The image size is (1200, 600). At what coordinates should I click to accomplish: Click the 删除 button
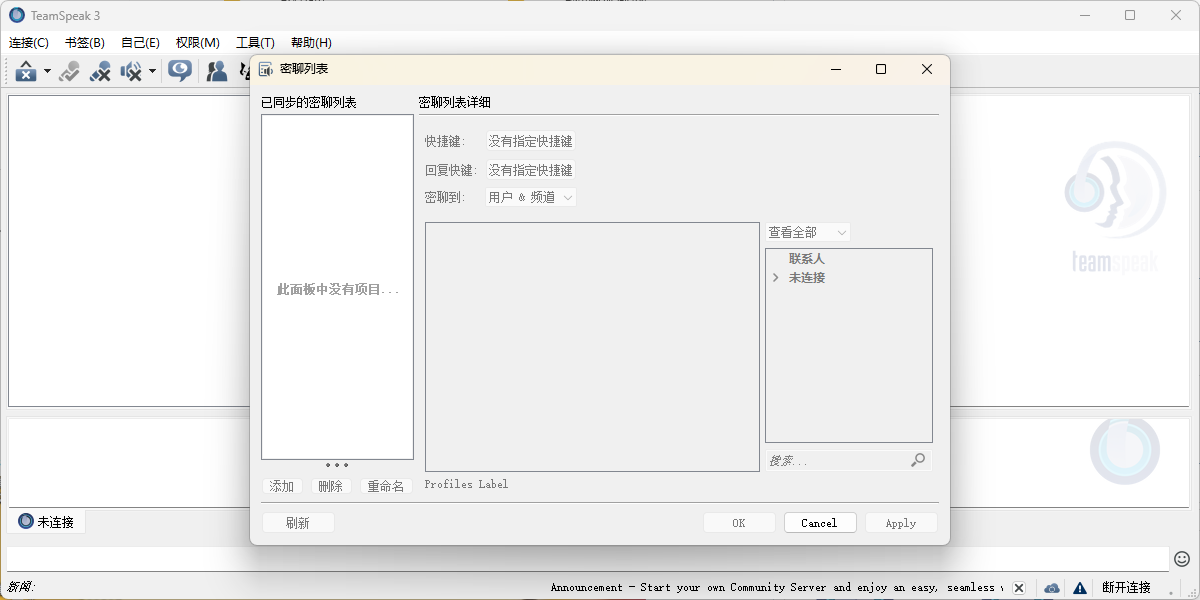pos(330,486)
